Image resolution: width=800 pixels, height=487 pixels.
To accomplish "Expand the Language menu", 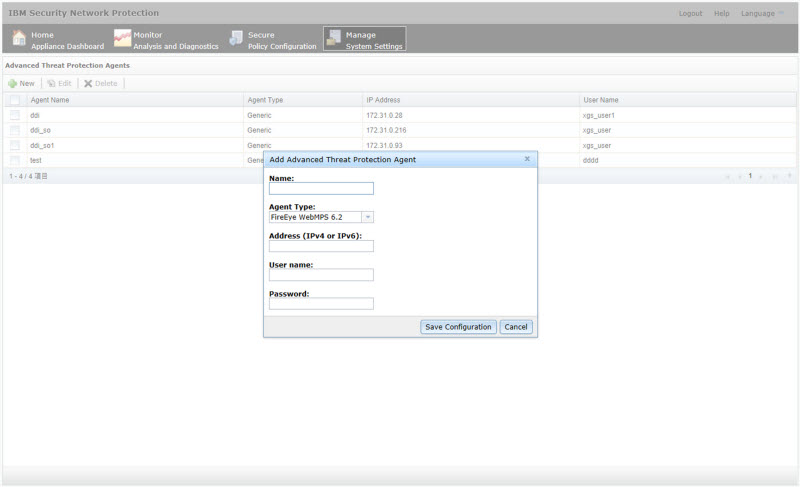I will point(764,13).
